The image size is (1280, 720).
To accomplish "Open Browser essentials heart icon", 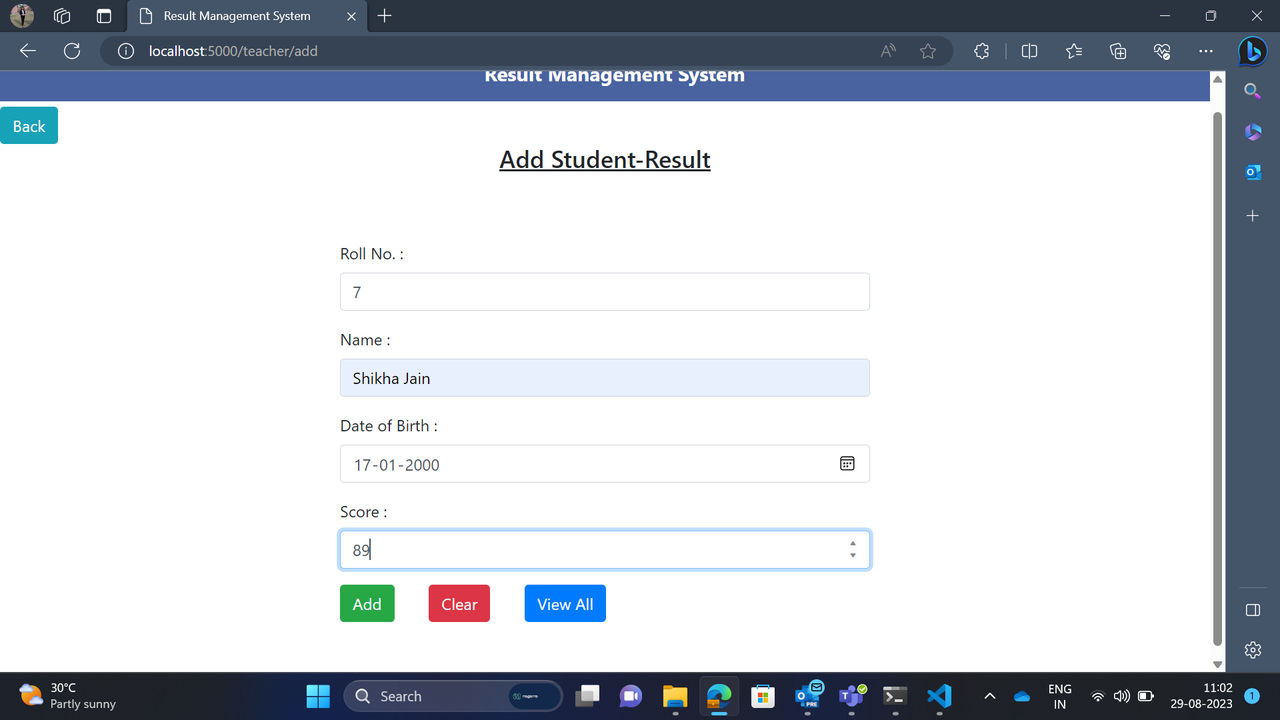I will coord(1161,50).
